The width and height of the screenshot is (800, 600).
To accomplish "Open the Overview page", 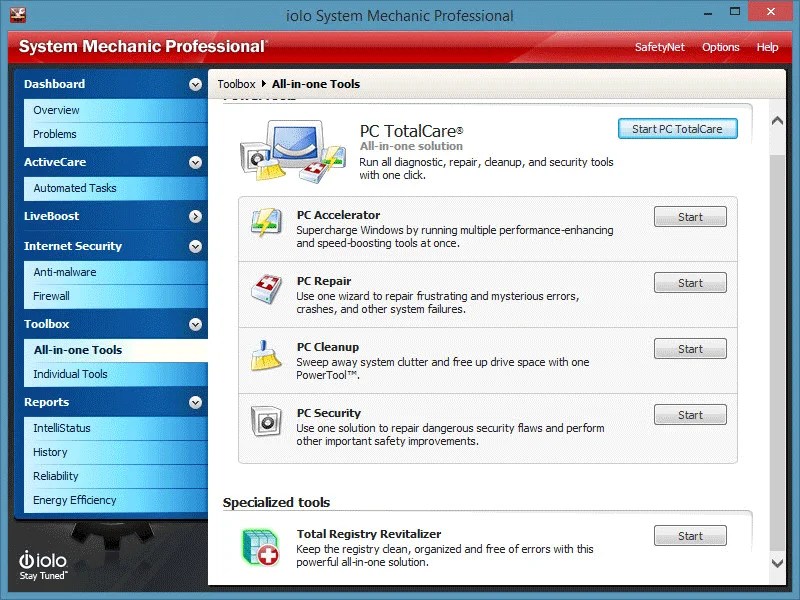I will pyautogui.click(x=116, y=110).
